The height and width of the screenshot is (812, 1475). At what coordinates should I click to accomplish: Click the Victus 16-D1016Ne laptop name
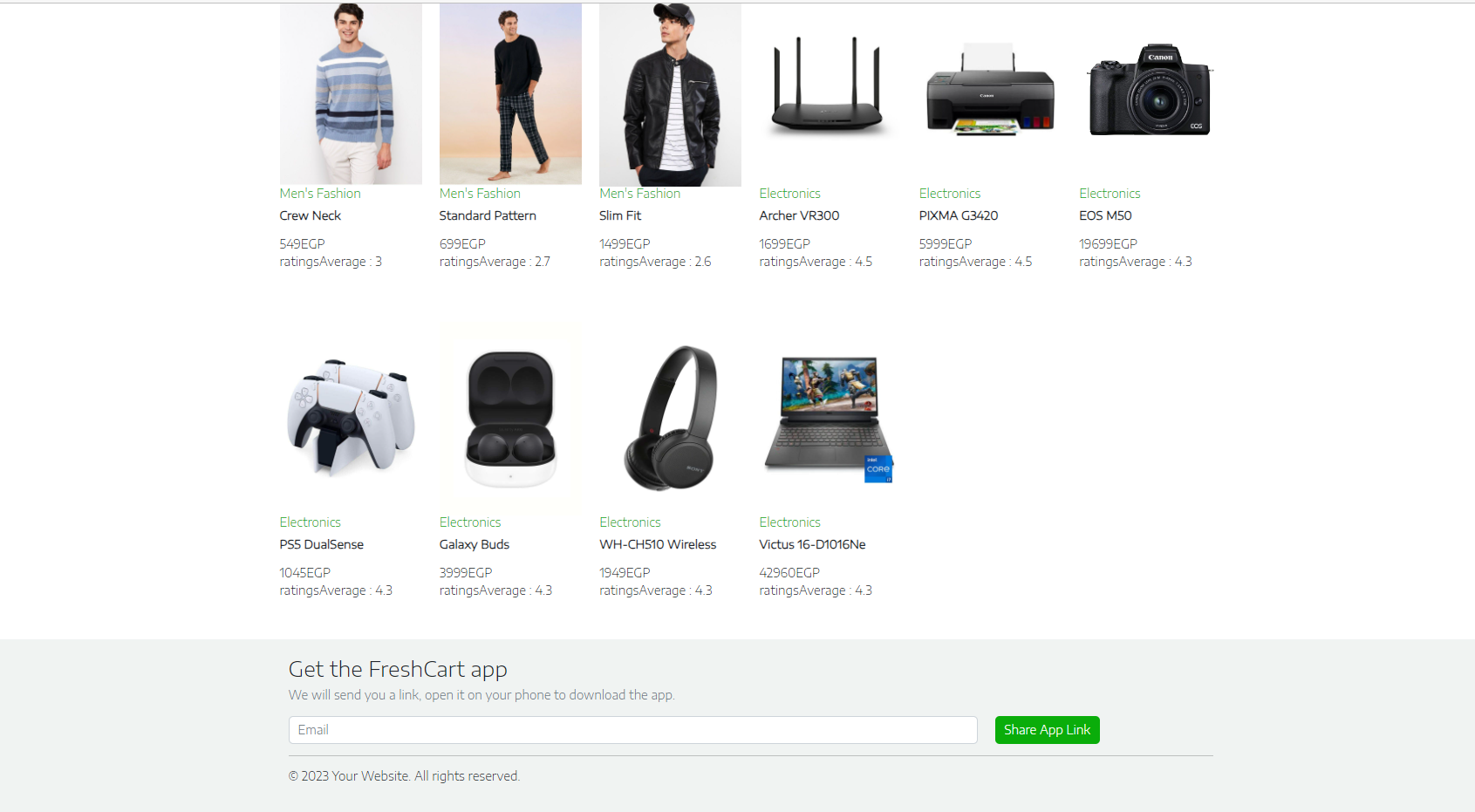pos(812,543)
